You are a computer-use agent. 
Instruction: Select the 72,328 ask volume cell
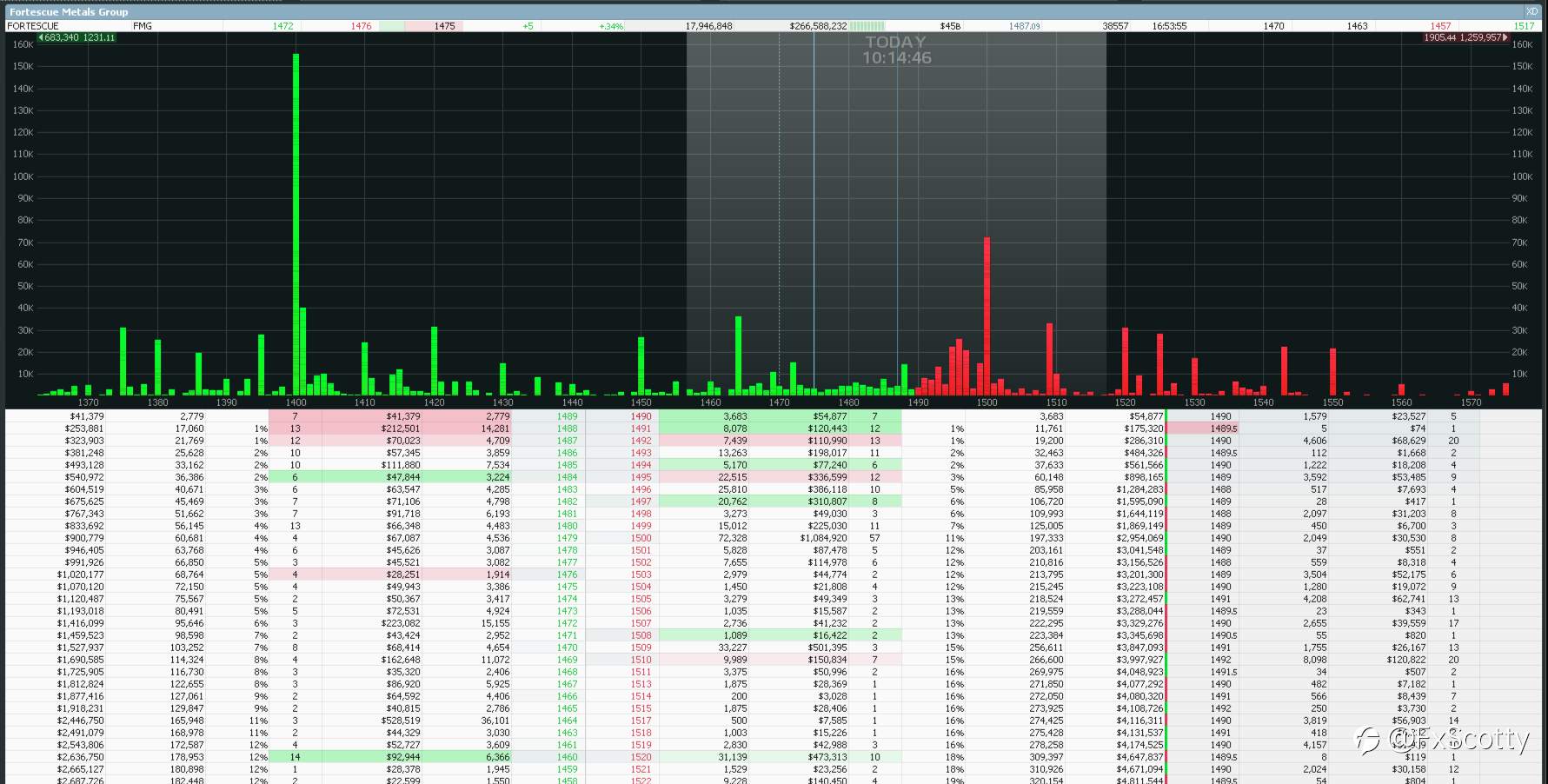(733, 538)
